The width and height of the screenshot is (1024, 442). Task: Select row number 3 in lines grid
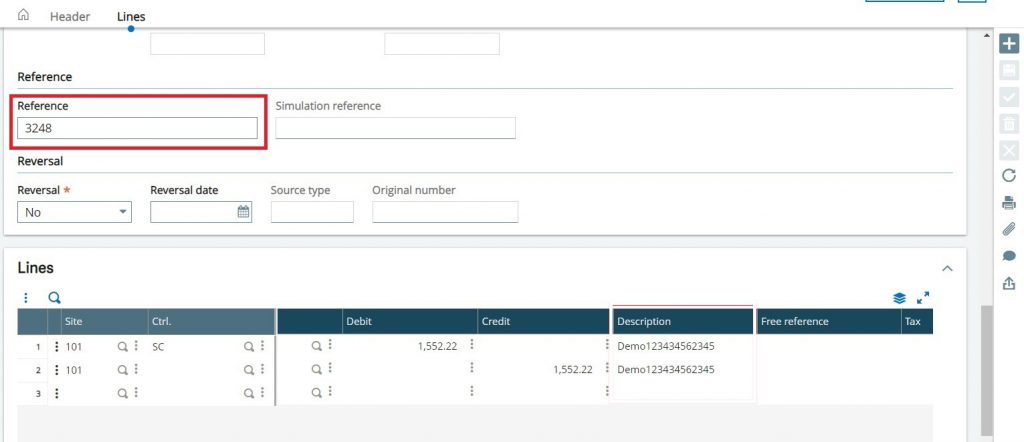point(38,394)
